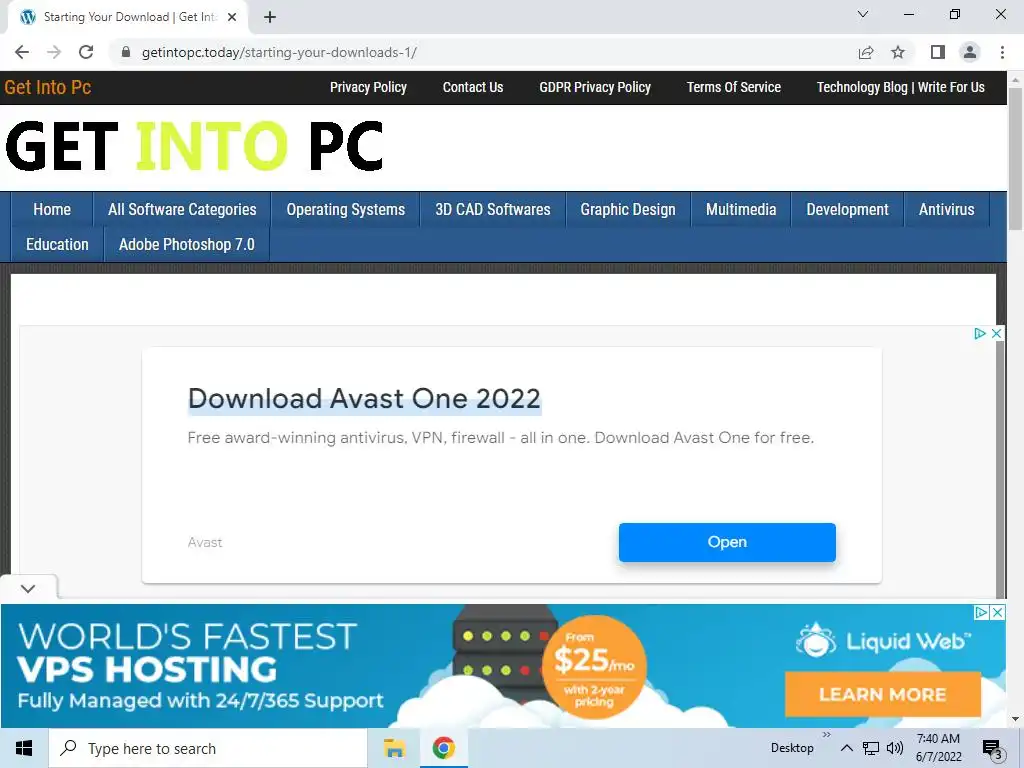Open volume control speaker icon

point(895,748)
